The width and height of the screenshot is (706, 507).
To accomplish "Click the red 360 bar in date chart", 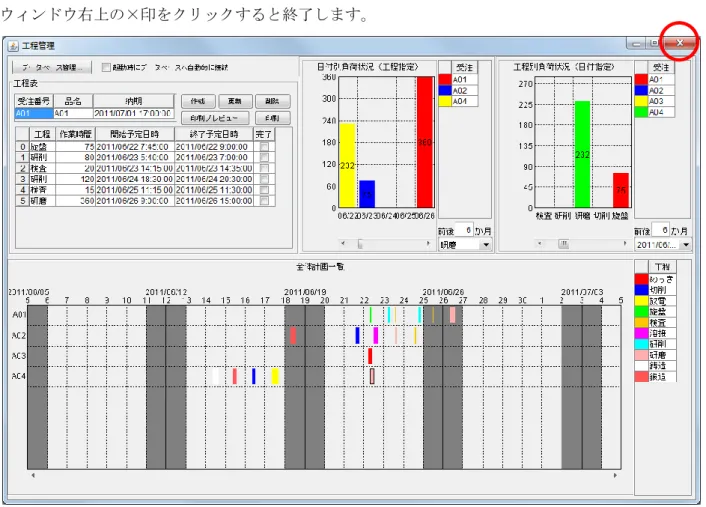I will click(425, 142).
